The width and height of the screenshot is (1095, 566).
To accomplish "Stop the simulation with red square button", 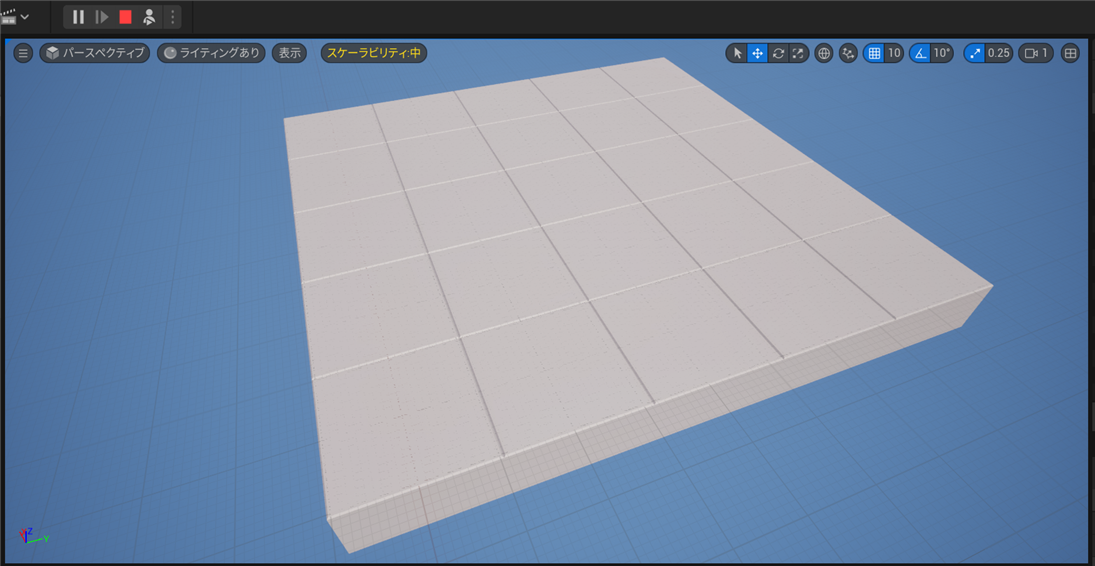I will [125, 17].
